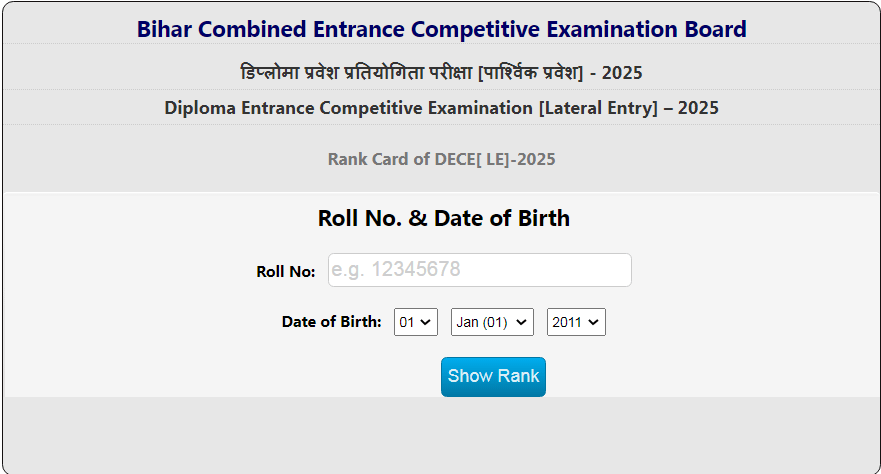Viewport: 881px width, 474px height.
Task: Click the e.g. 12345678 placeholder text
Action: pos(395,270)
